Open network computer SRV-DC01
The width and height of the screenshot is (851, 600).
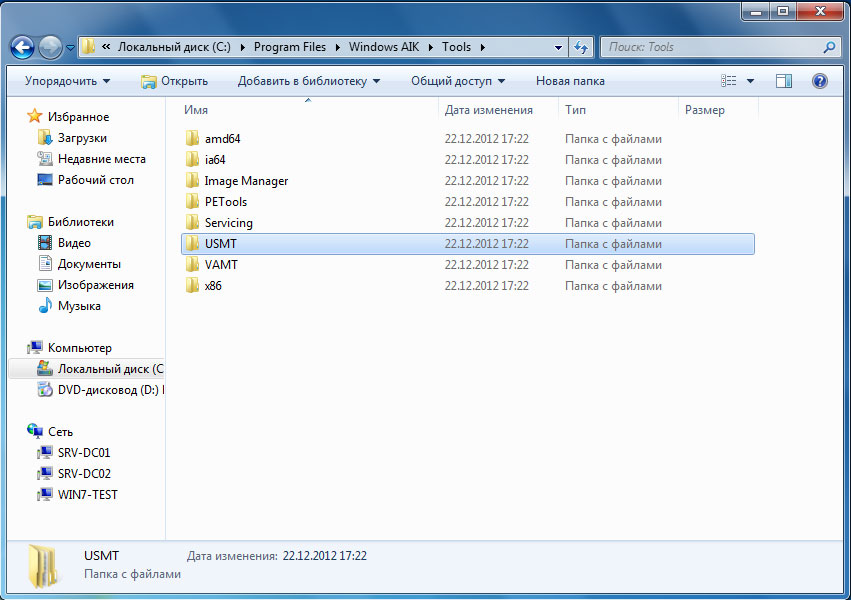[84, 452]
